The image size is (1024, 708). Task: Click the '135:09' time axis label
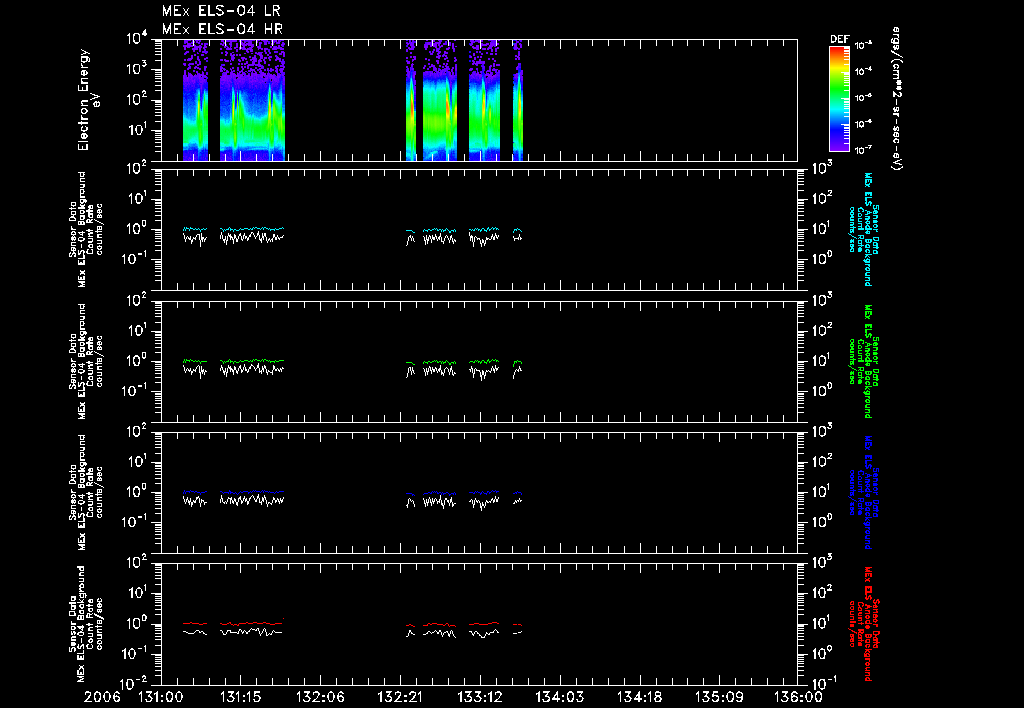click(719, 697)
